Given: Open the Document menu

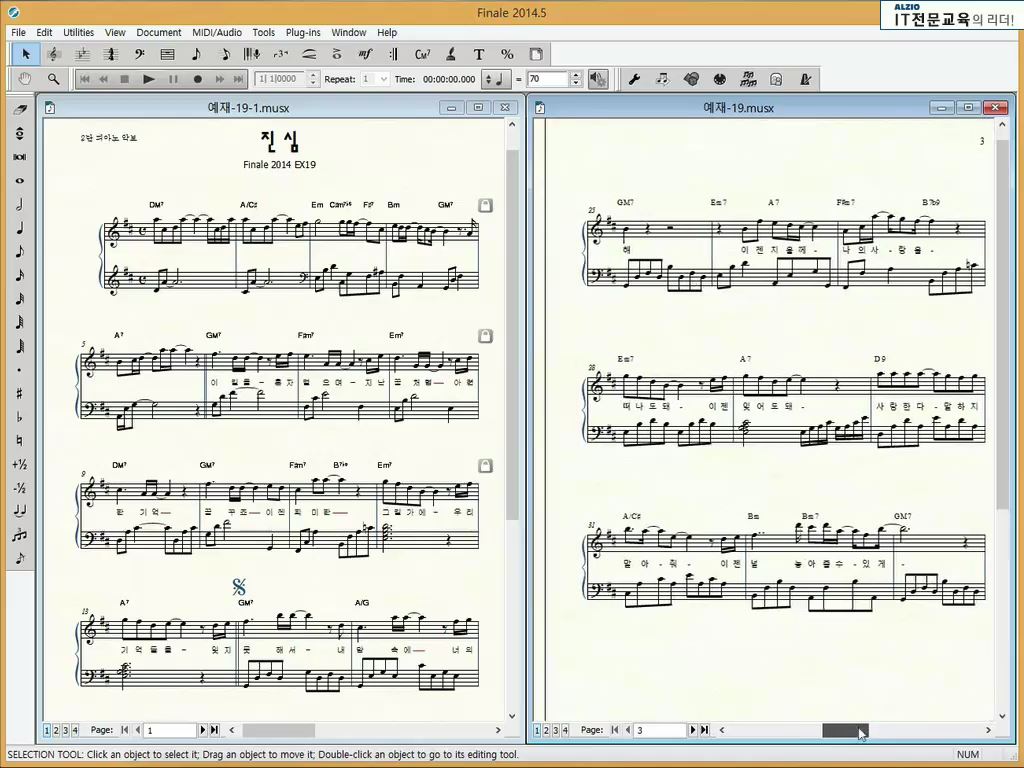Looking at the screenshot, I should pyautogui.click(x=159, y=32).
